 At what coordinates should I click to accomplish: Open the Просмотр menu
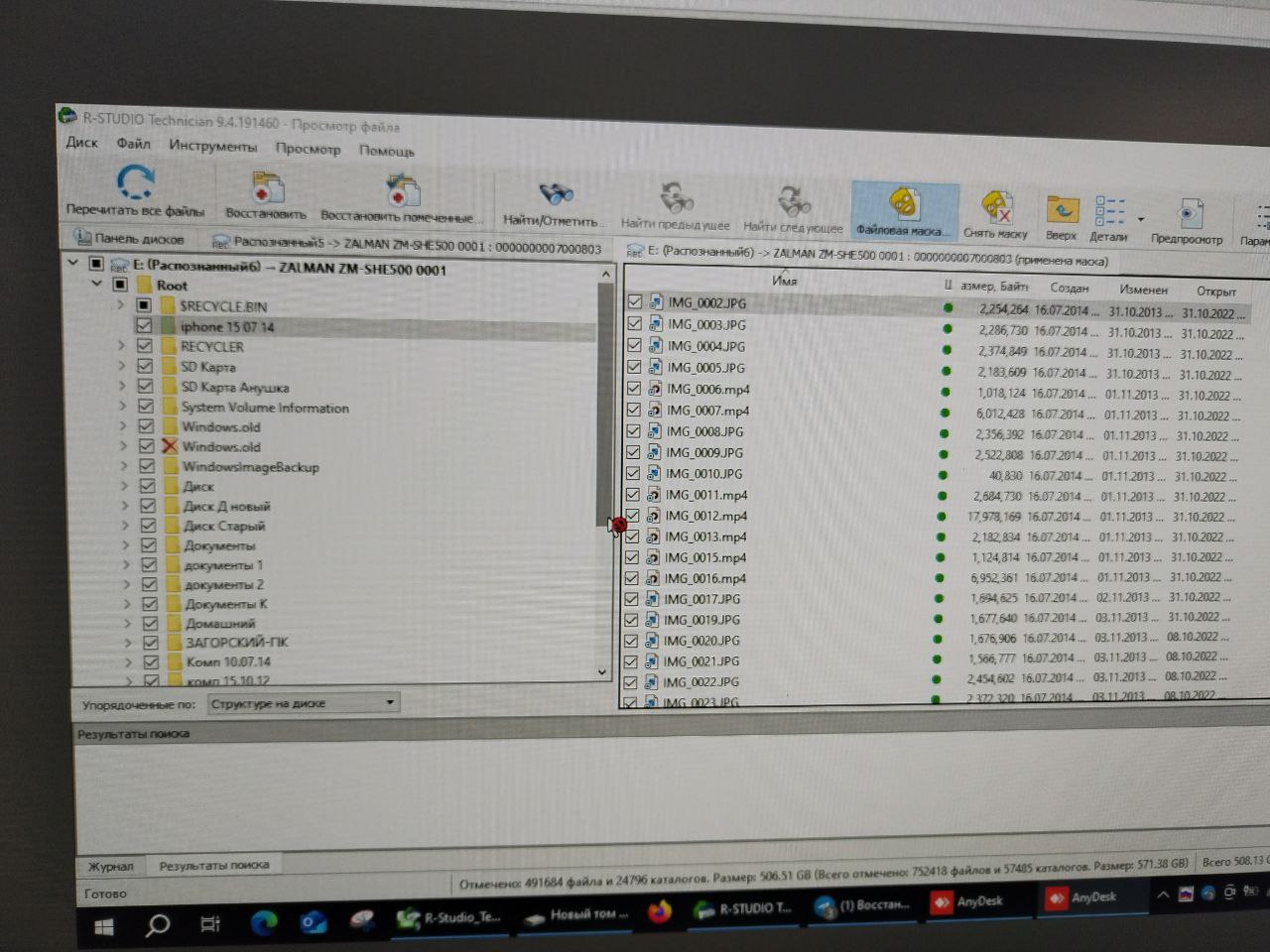(308, 149)
